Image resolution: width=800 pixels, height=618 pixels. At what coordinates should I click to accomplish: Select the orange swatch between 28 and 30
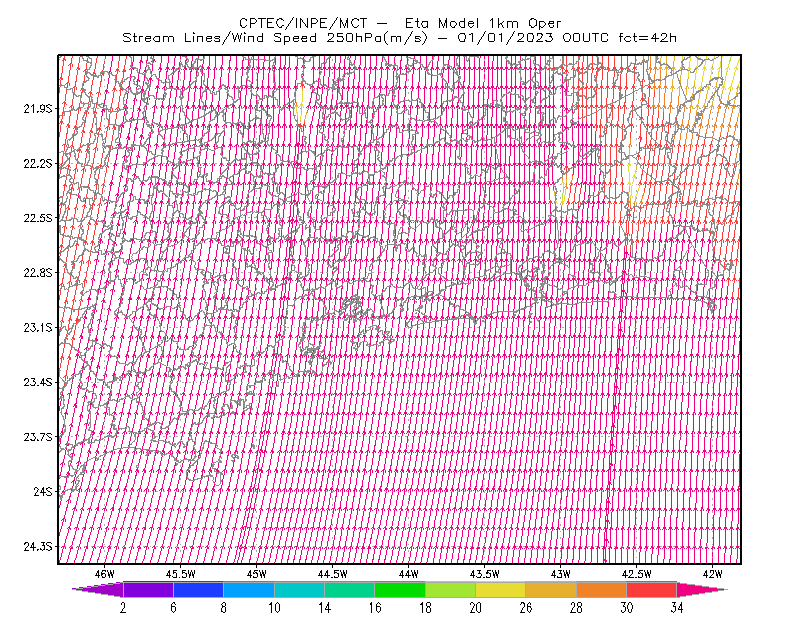click(x=602, y=589)
